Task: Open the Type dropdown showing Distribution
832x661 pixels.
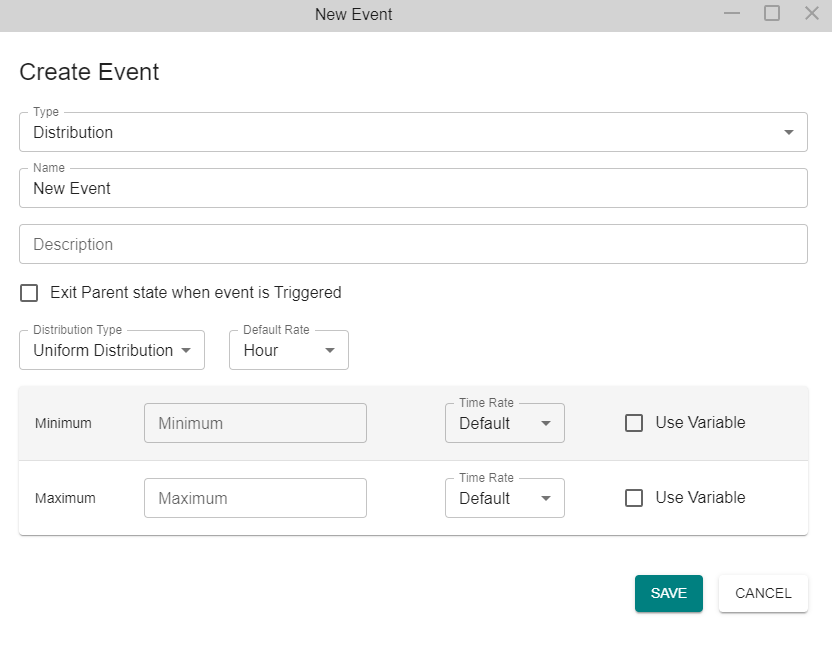Action: pyautogui.click(x=413, y=132)
